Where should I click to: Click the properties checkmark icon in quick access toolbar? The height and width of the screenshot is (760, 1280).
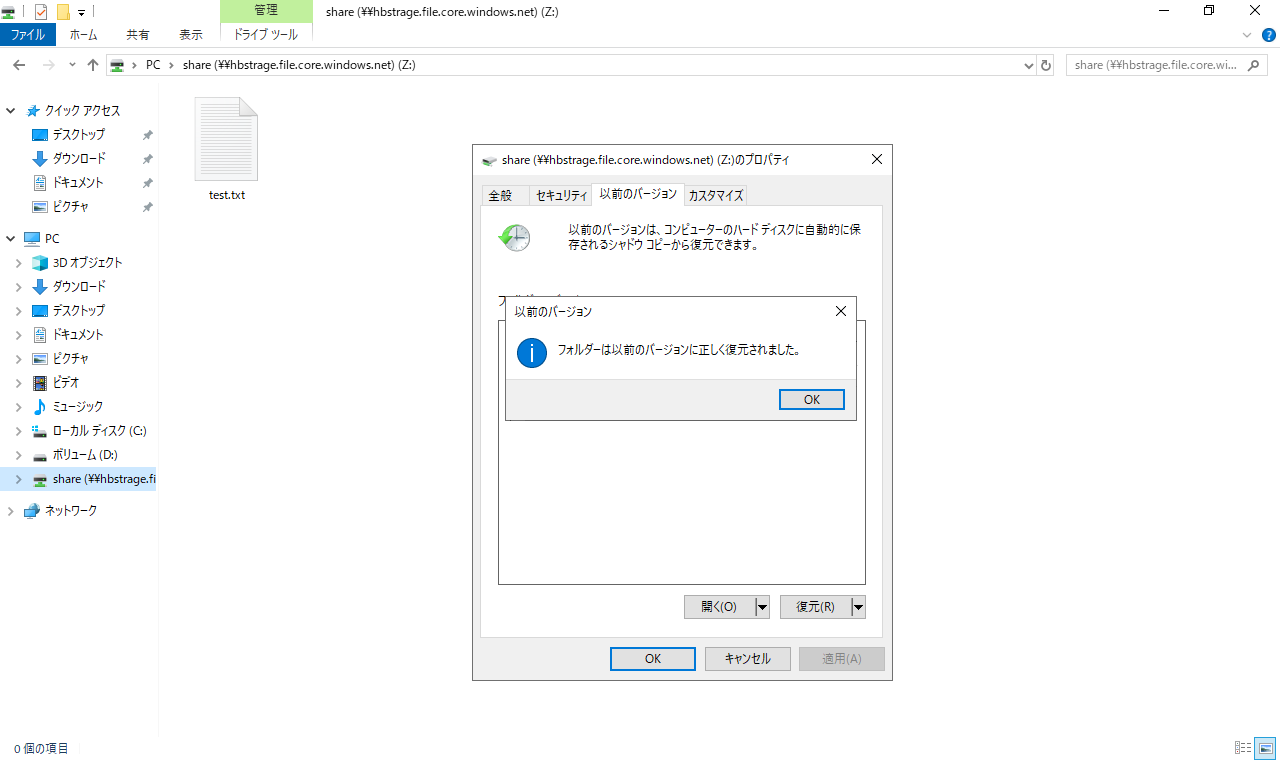click(41, 12)
